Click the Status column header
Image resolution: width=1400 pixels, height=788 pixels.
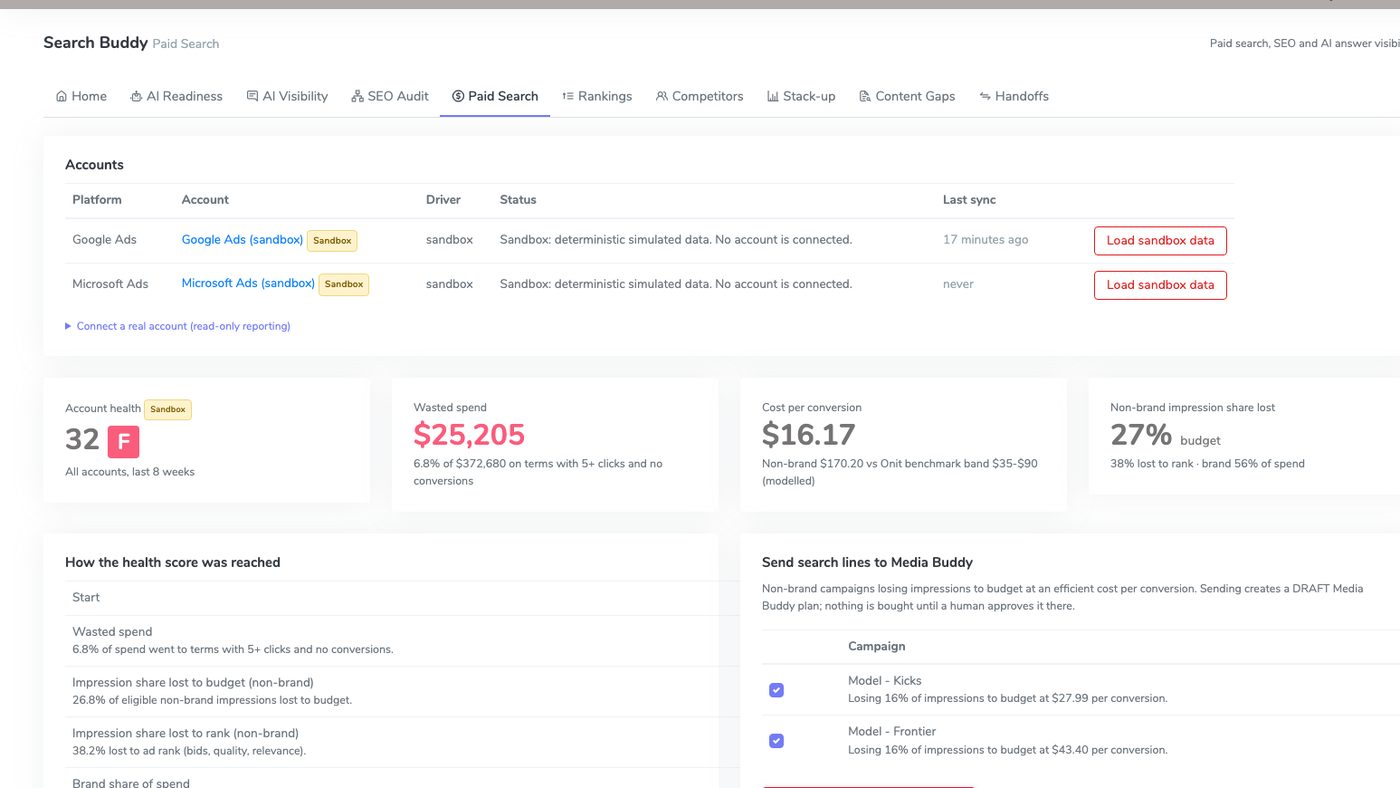coord(518,200)
